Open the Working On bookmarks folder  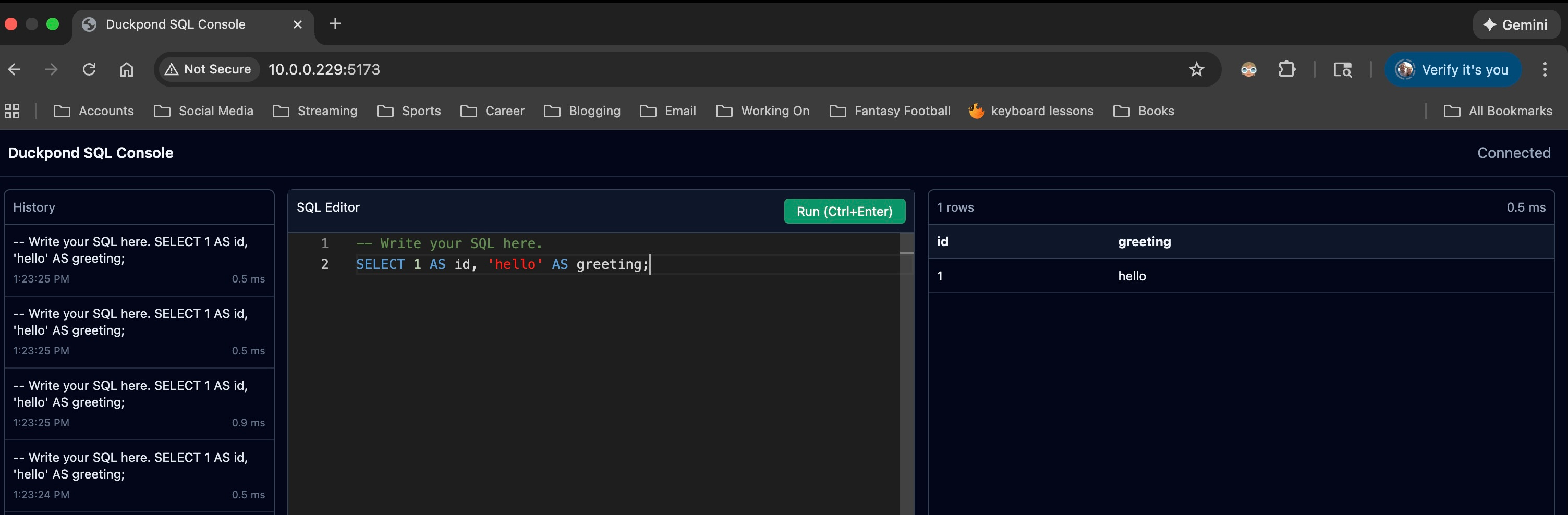tap(763, 111)
